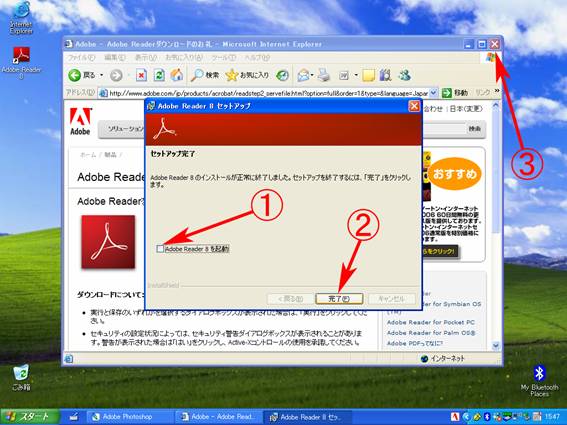Click the Refresh icon in IE toolbar
The height and width of the screenshot is (425, 567).
(x=159, y=75)
